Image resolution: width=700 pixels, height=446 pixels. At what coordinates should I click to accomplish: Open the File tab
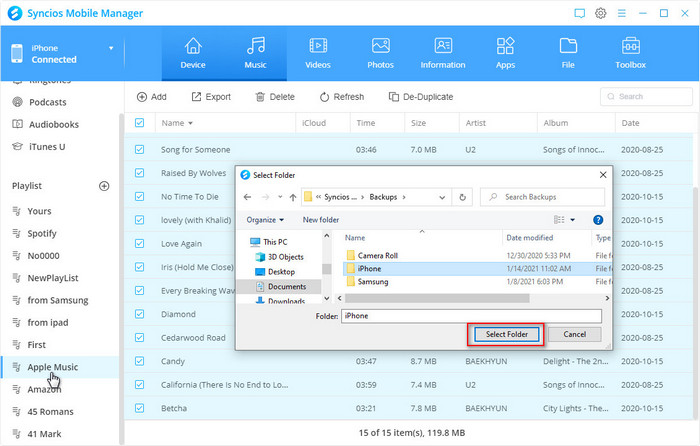(568, 53)
